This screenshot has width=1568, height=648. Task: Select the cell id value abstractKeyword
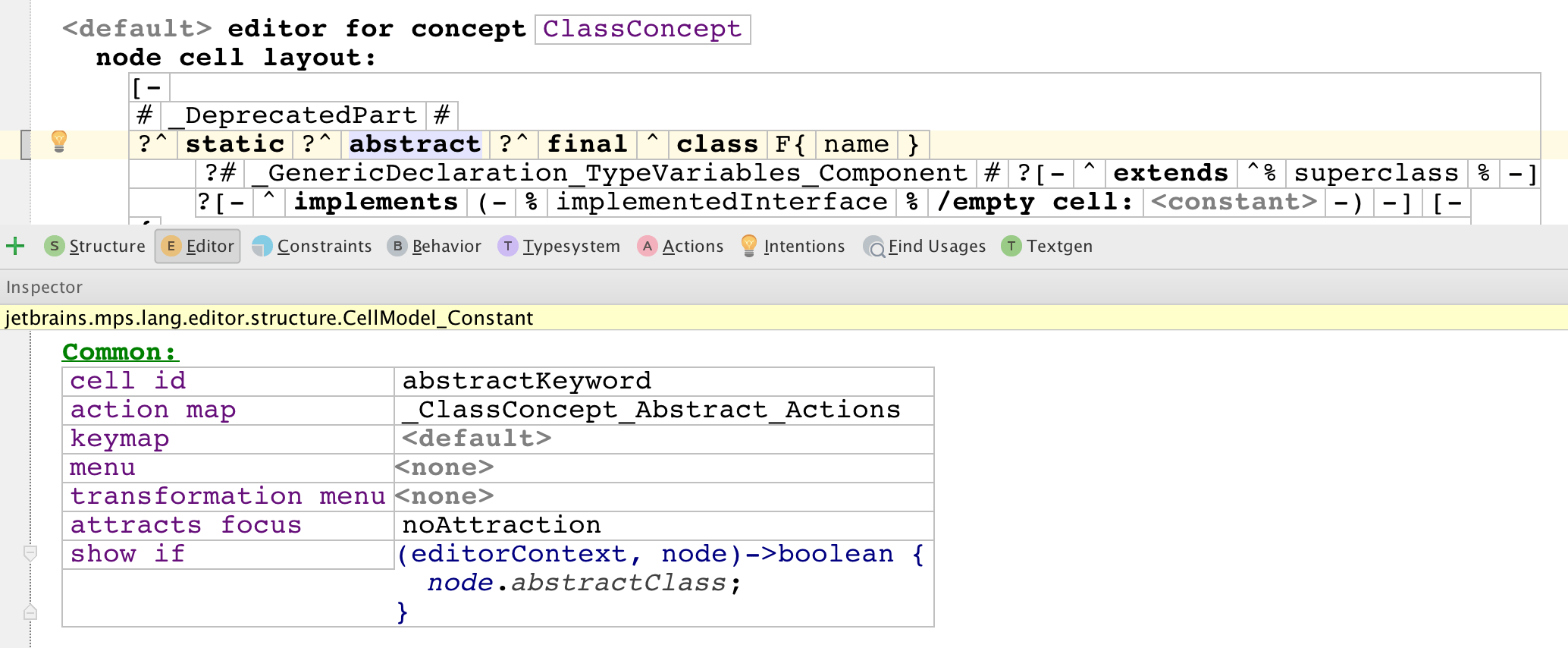[527, 381]
